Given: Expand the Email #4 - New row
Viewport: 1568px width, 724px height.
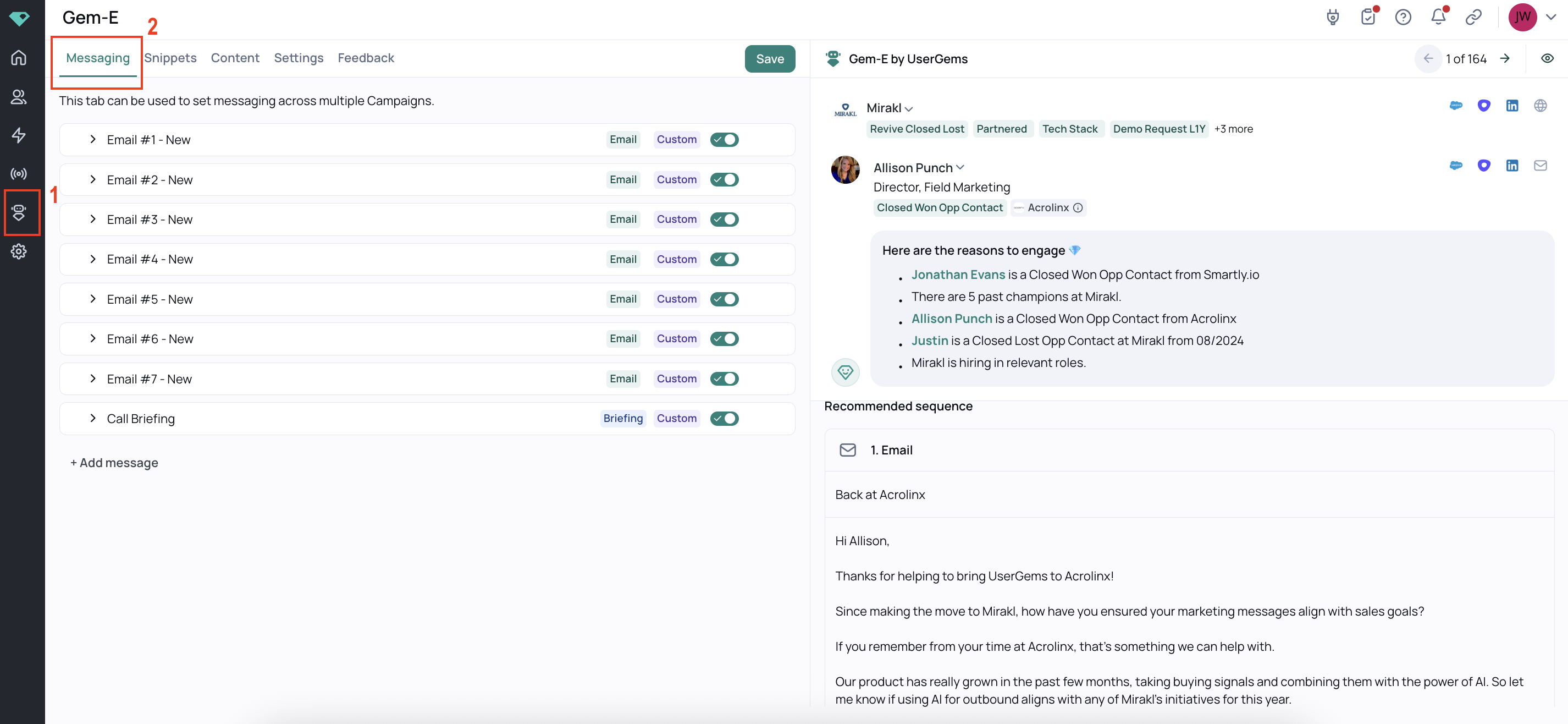Looking at the screenshot, I should tap(92, 260).
